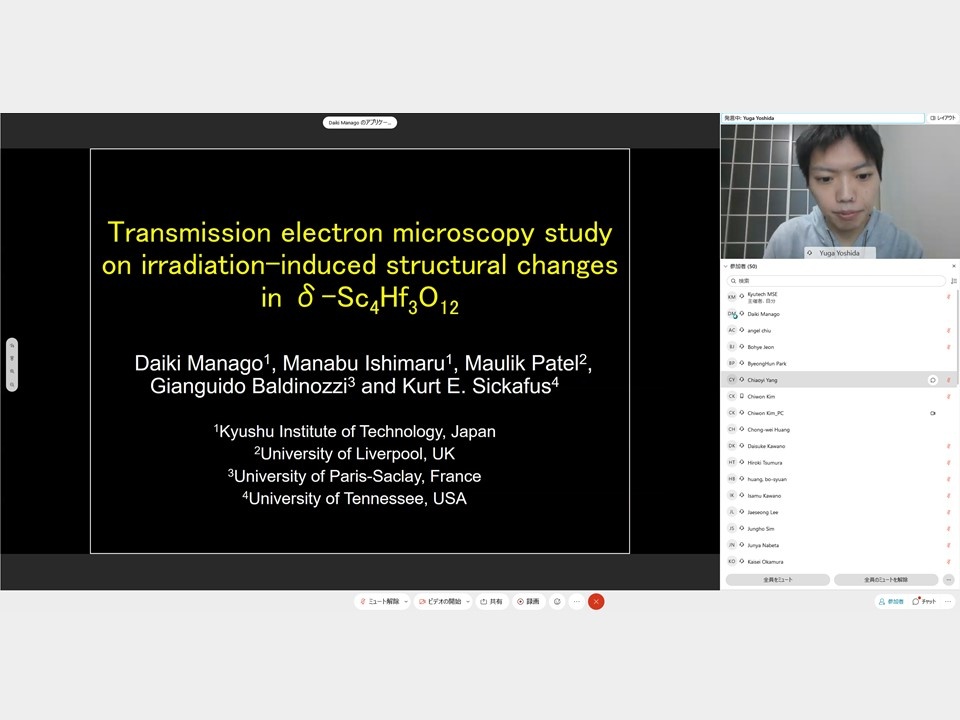Click the 共有 share button
The image size is (960, 720).
click(x=492, y=601)
